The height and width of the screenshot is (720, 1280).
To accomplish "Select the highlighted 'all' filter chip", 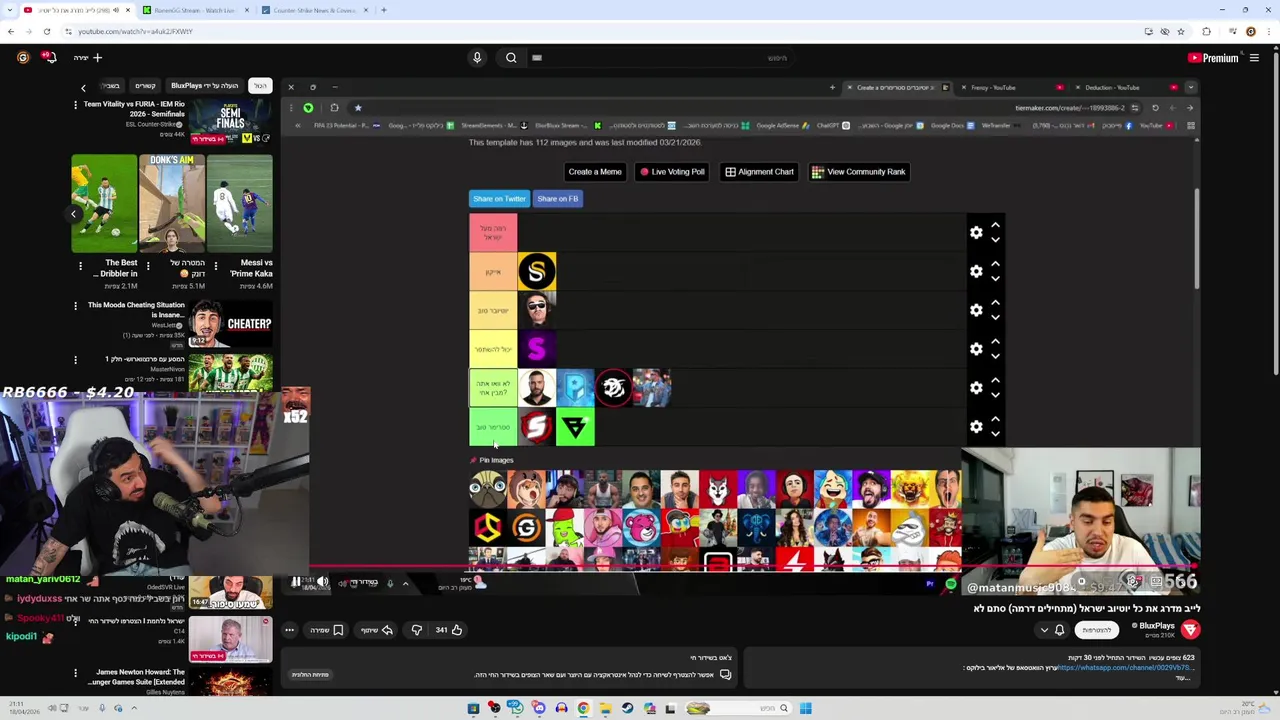I will coord(260,86).
